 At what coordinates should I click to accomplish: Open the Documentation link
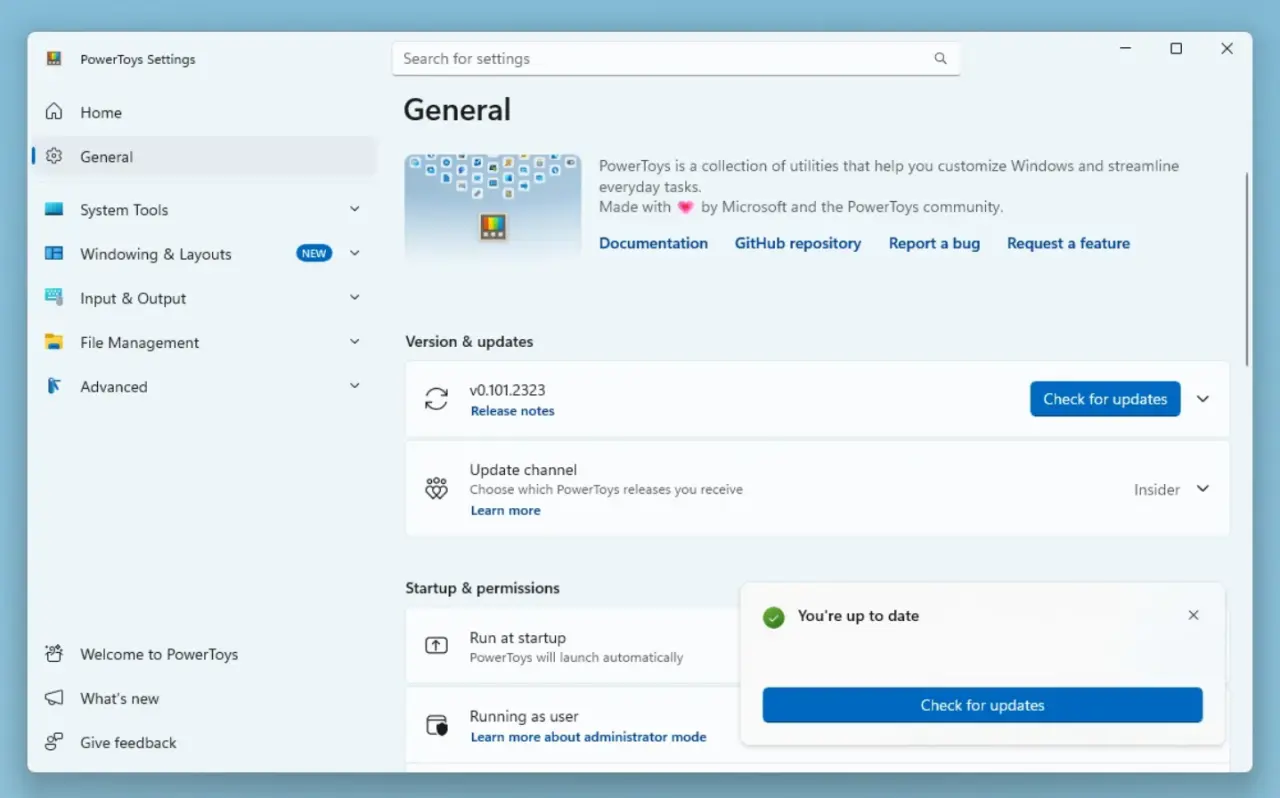(x=653, y=243)
